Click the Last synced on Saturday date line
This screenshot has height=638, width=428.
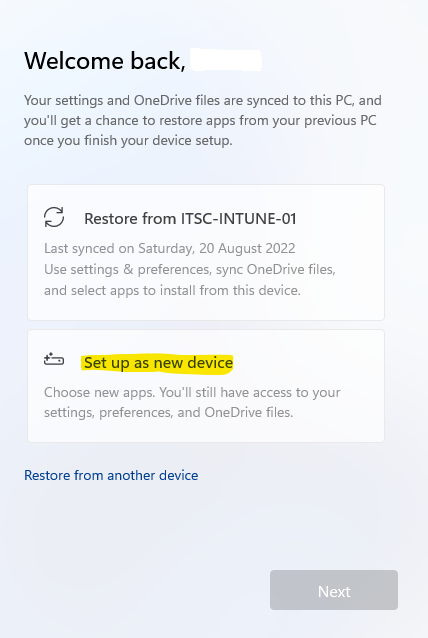pos(170,248)
